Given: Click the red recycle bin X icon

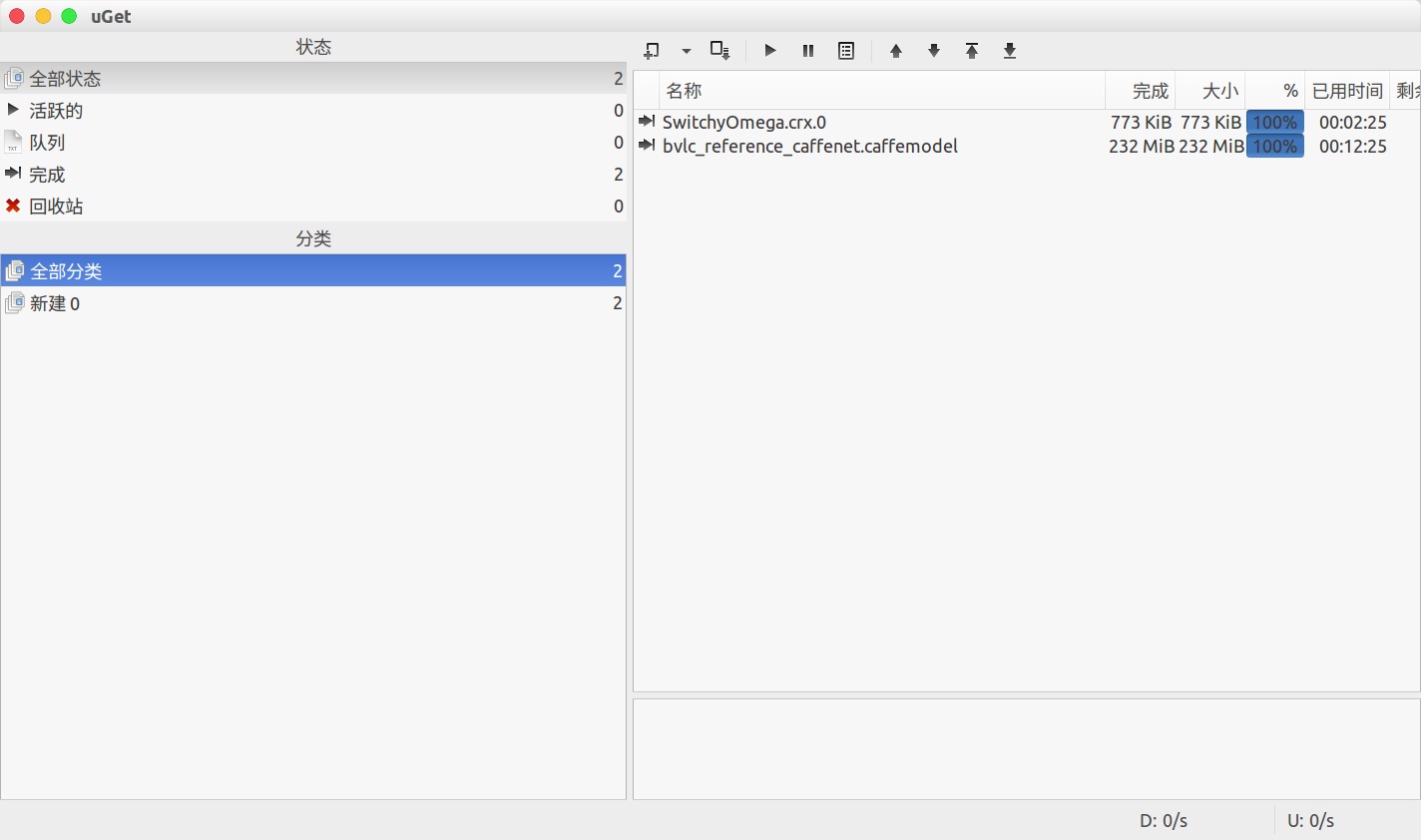Looking at the screenshot, I should pyautogui.click(x=13, y=206).
